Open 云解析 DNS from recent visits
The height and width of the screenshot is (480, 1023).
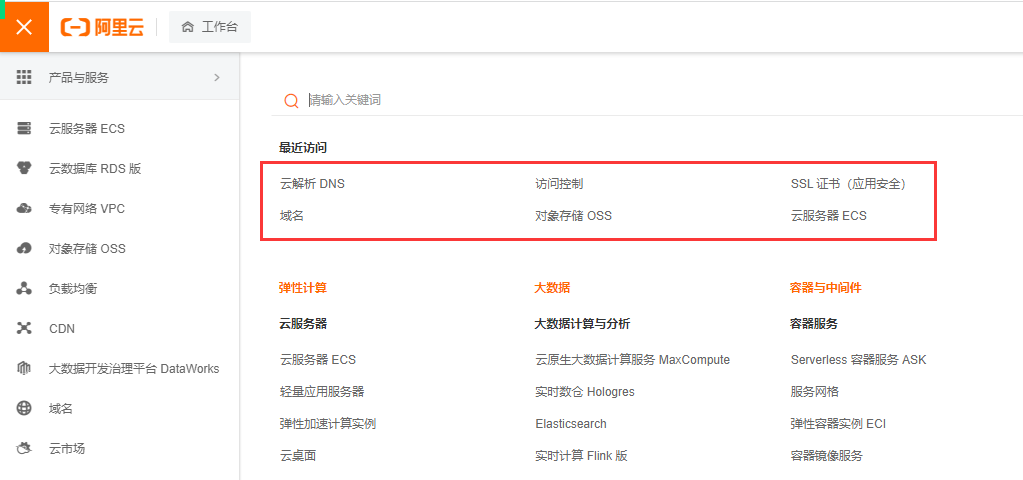tap(312, 184)
